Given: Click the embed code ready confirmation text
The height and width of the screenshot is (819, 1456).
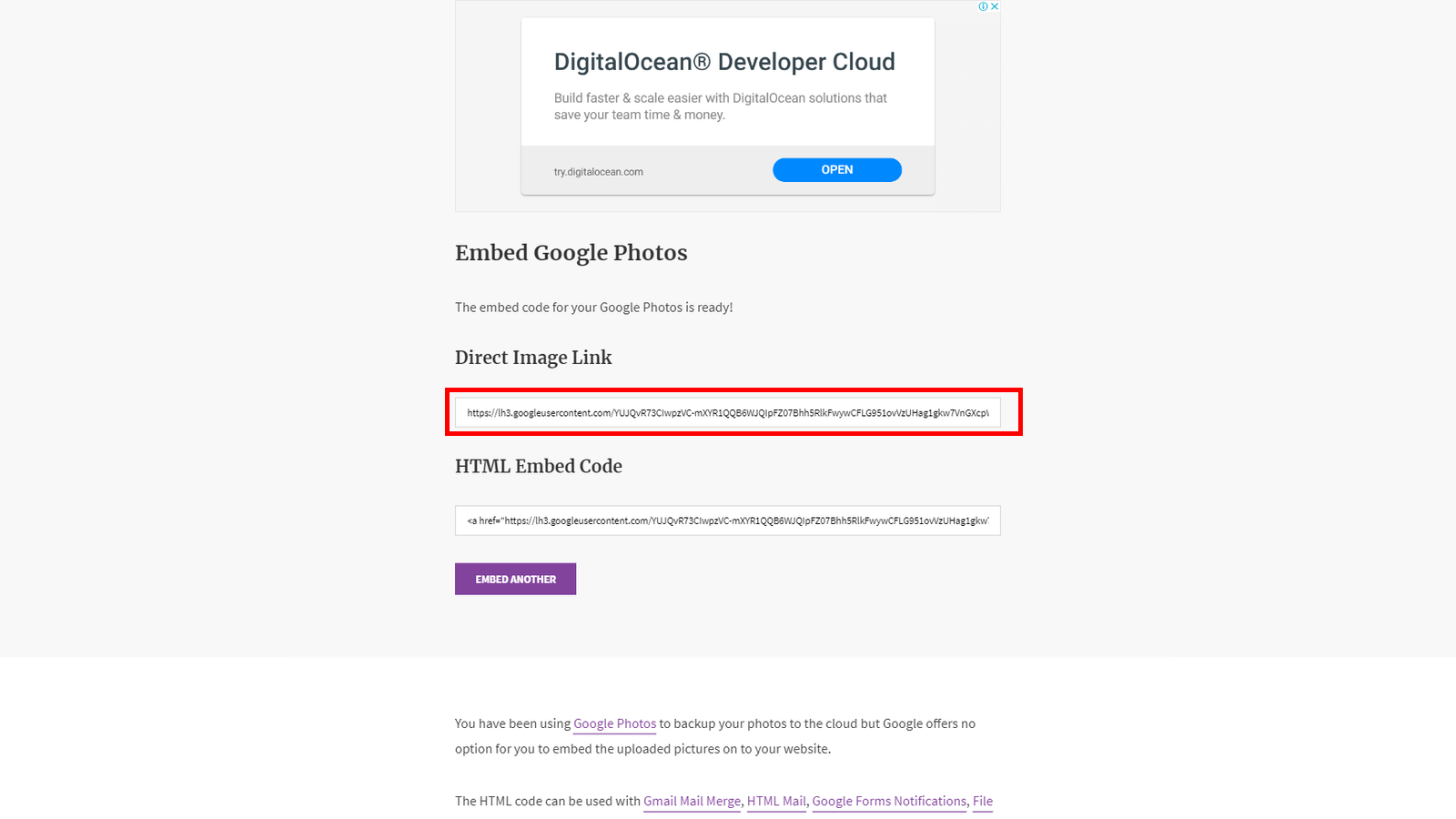Looking at the screenshot, I should 593,307.
